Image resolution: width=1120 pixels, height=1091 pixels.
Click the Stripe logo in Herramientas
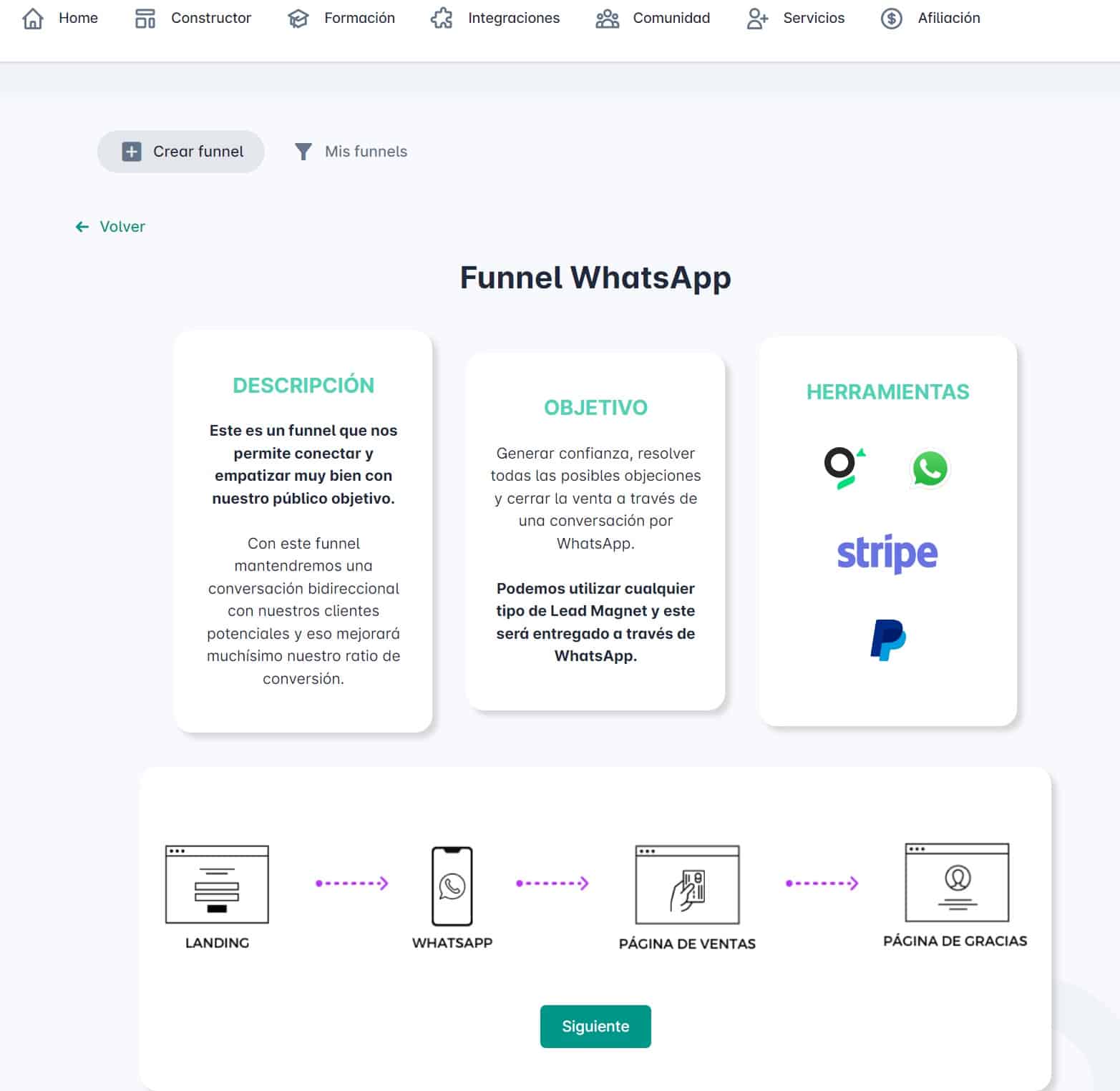887,553
